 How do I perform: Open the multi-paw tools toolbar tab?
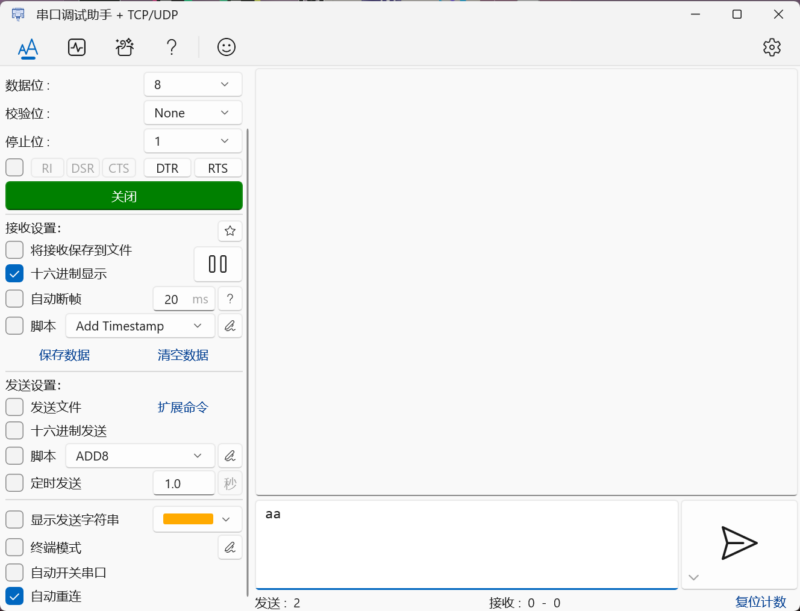(x=125, y=47)
